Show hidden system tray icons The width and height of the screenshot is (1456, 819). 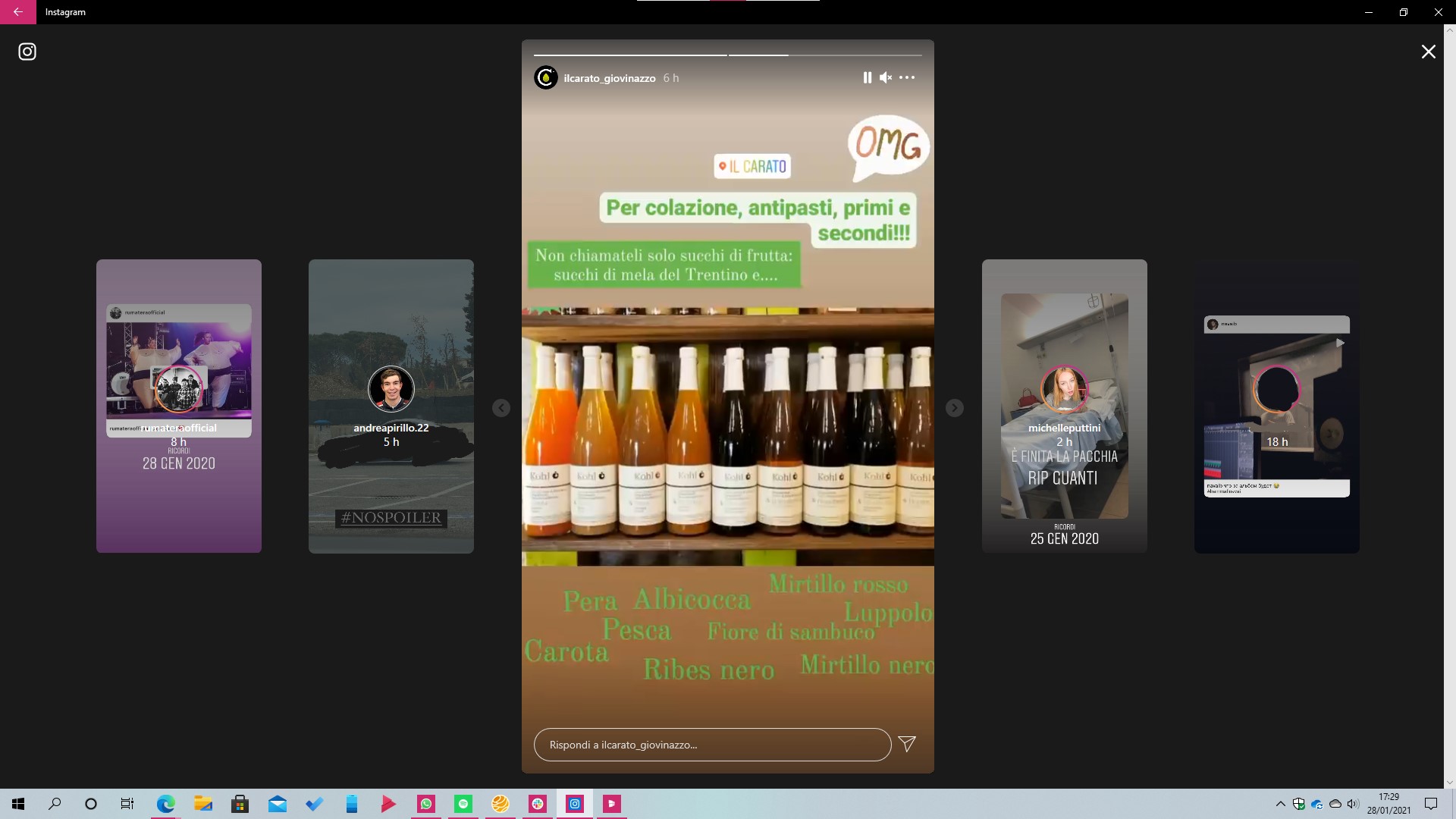[1281, 804]
